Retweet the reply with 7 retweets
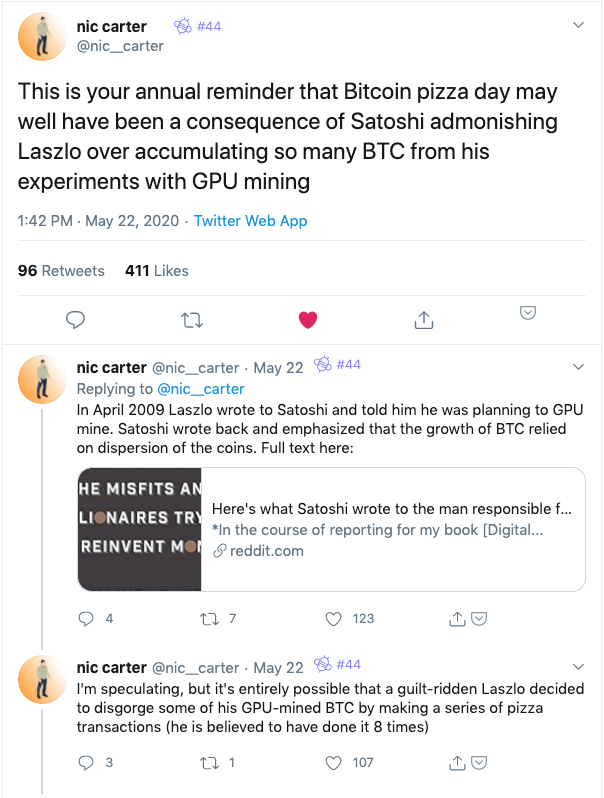The width and height of the screenshot is (604, 798). [x=209, y=619]
